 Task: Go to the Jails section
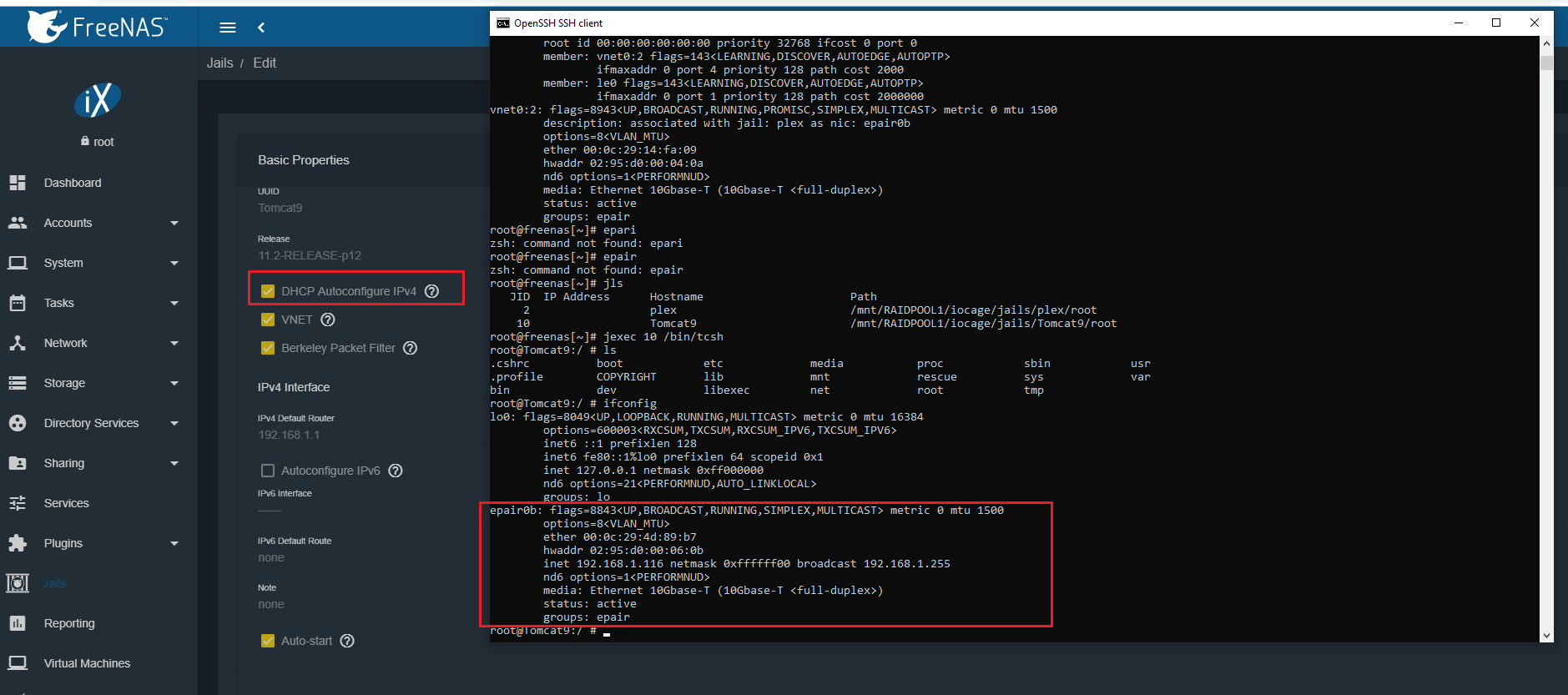[54, 583]
